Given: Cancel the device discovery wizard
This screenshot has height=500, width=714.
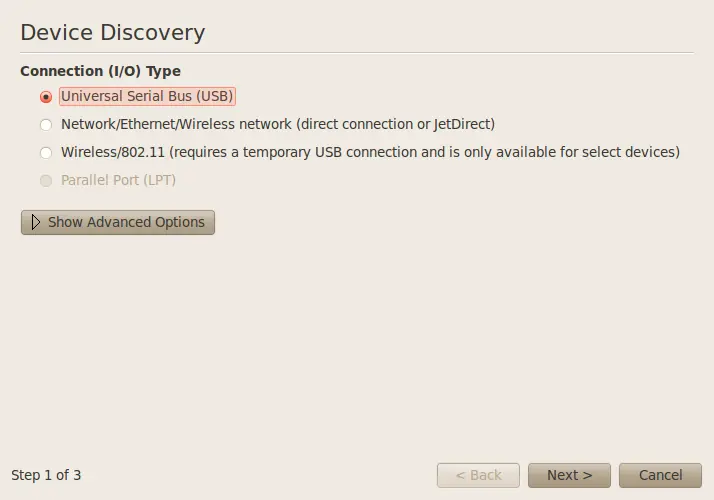Looking at the screenshot, I should (660, 475).
